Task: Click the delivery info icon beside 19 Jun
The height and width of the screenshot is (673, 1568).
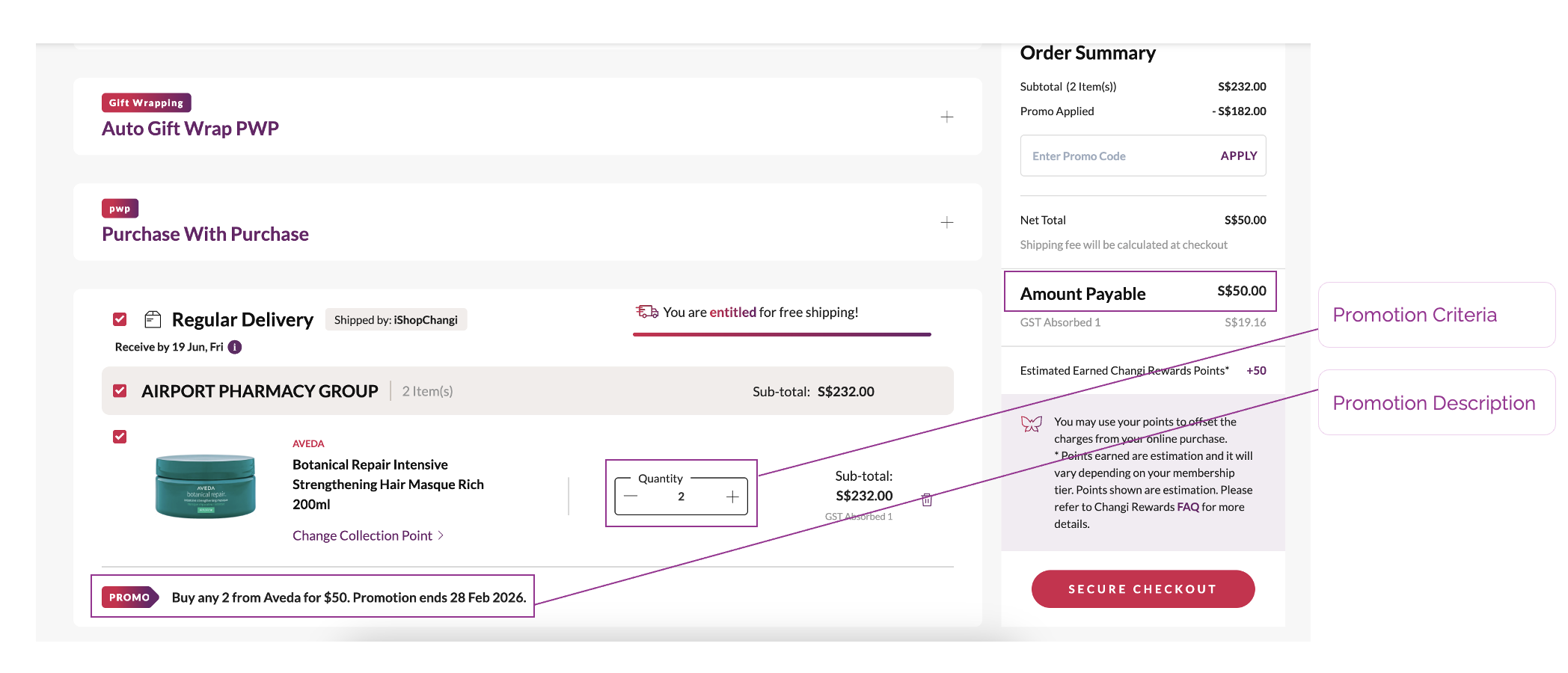Action: click(235, 347)
